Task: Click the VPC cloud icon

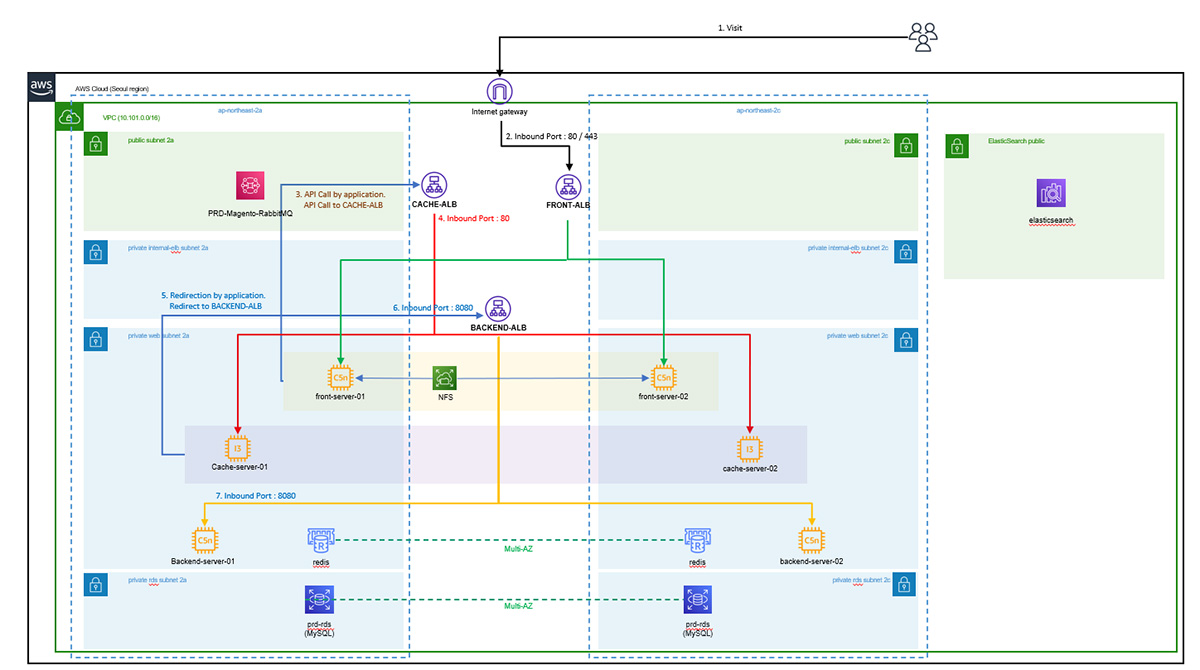Action: [x=69, y=117]
